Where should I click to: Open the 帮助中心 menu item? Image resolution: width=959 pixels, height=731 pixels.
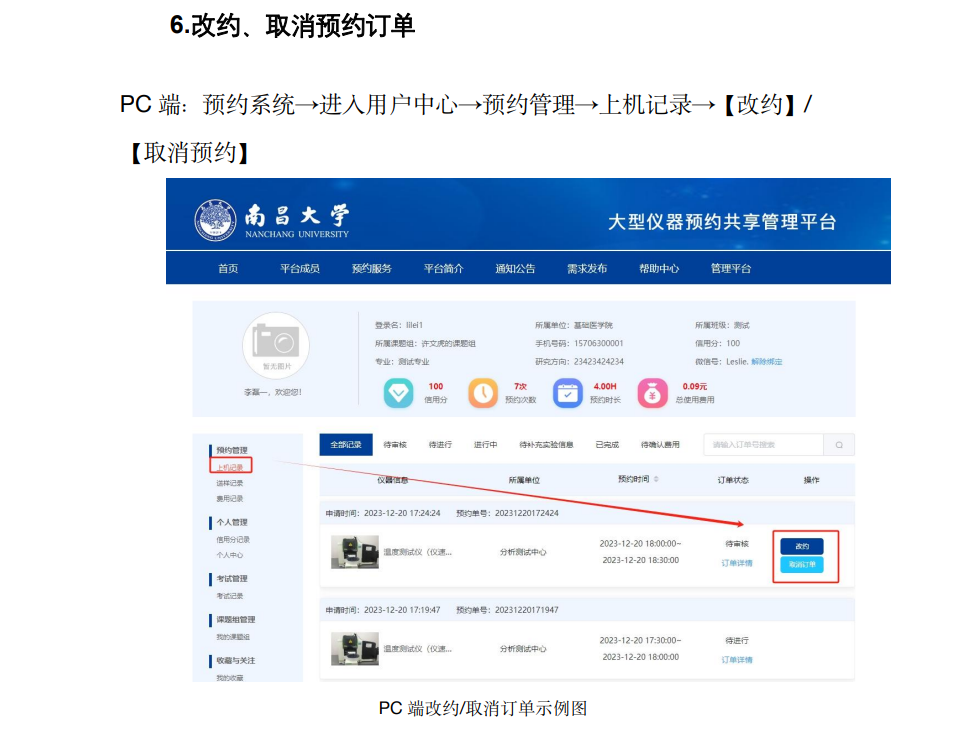tap(659, 269)
